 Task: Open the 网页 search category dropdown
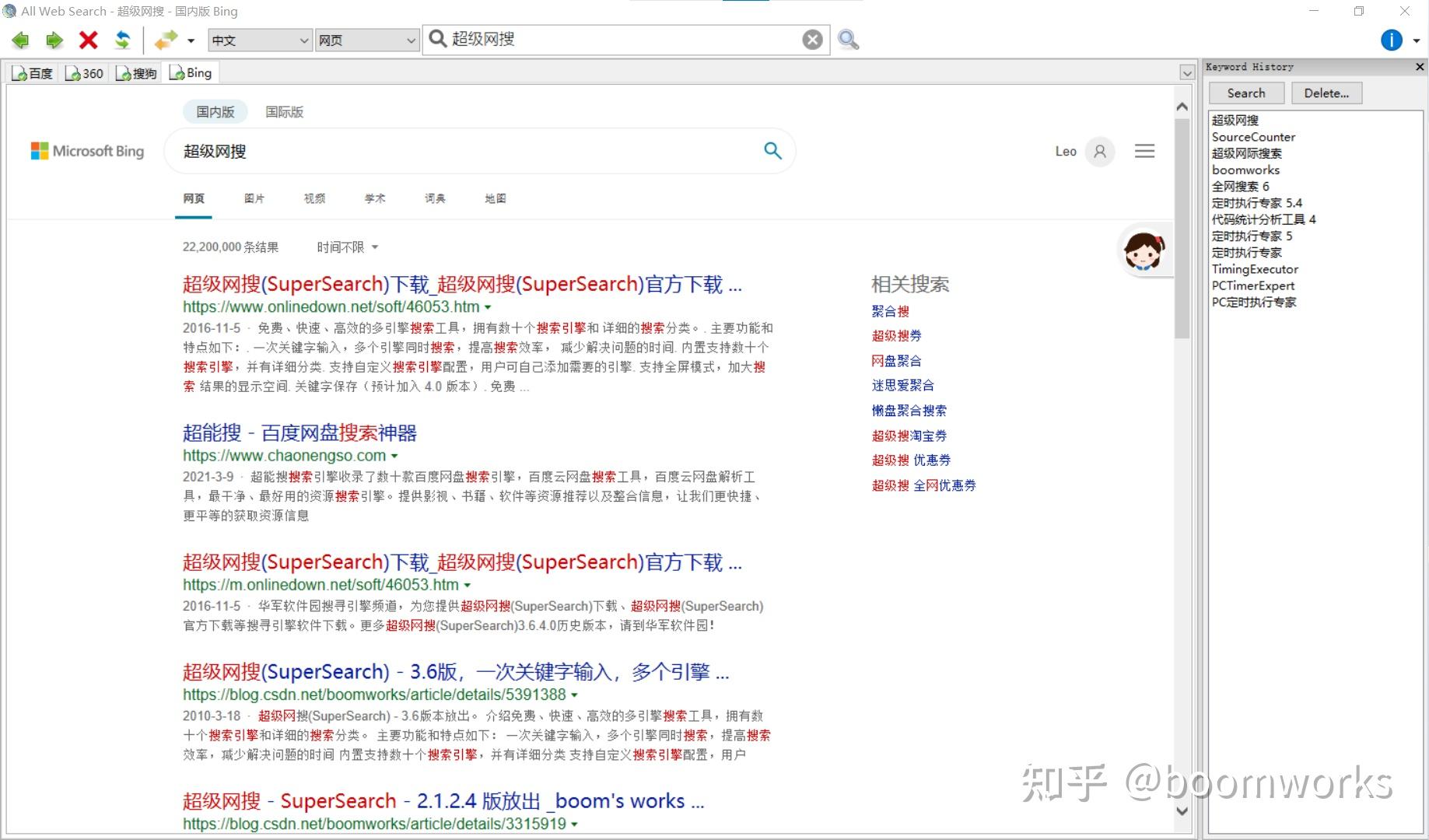pyautogui.click(x=366, y=40)
